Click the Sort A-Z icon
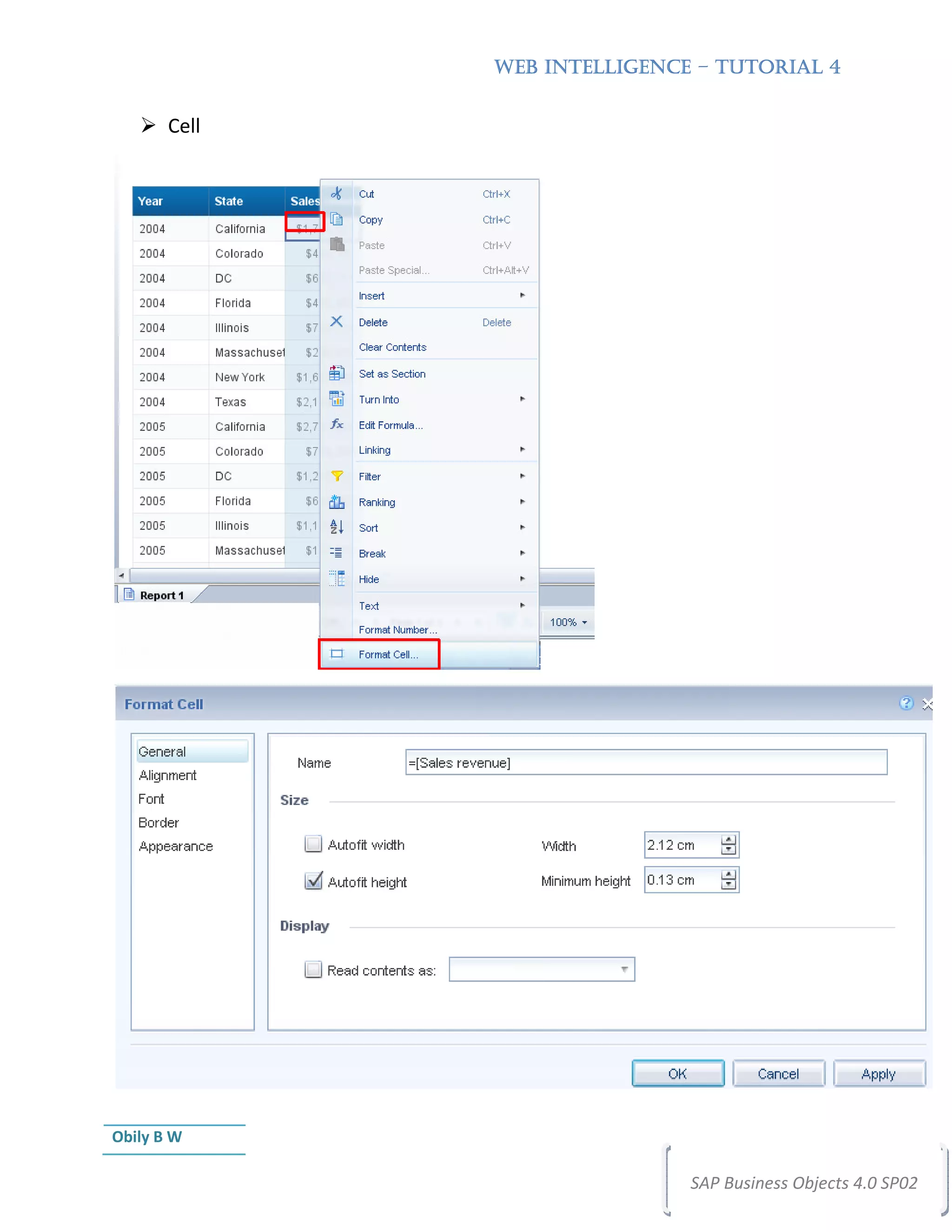The width and height of the screenshot is (952, 1232). [337, 527]
